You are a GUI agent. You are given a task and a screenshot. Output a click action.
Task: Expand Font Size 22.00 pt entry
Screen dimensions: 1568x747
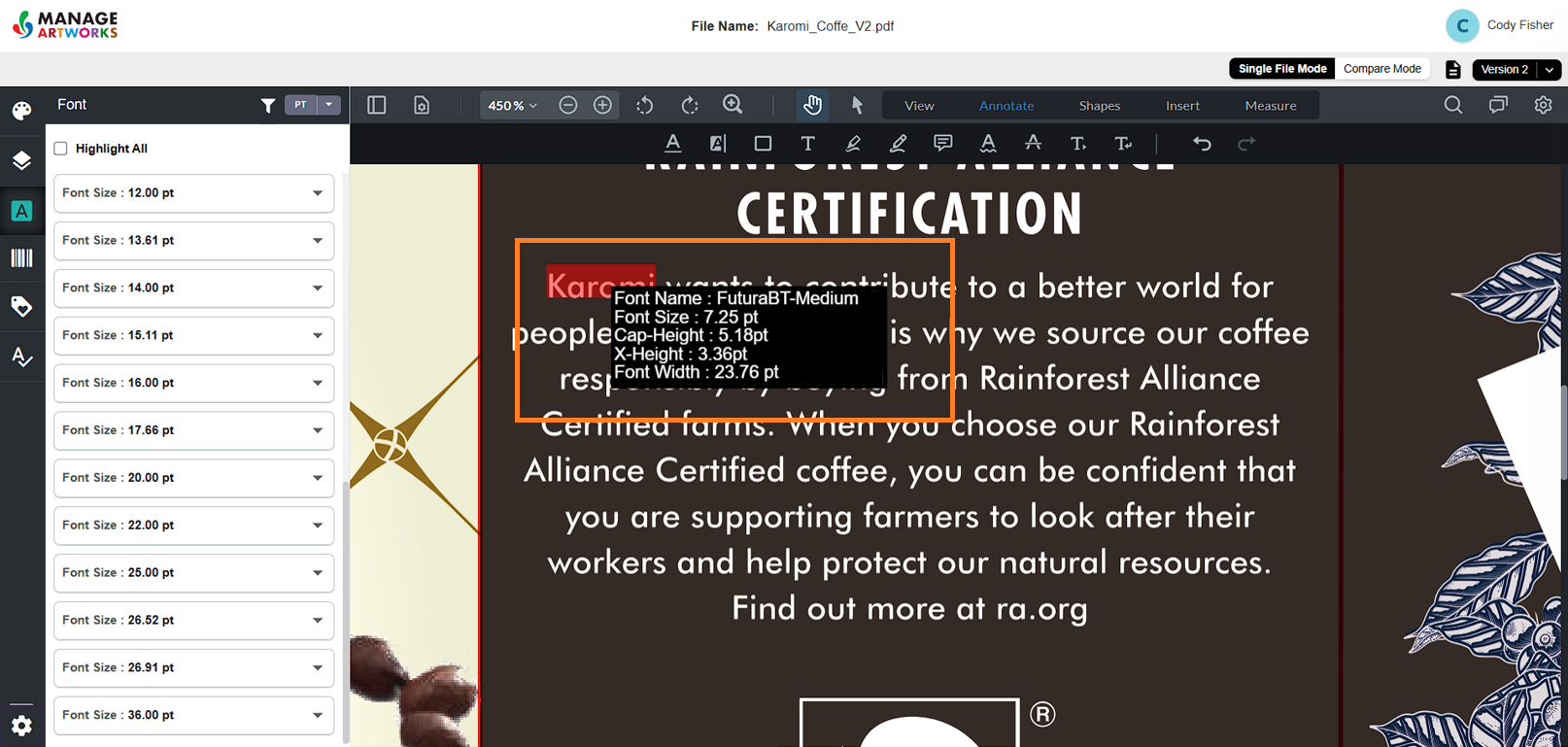194,526
